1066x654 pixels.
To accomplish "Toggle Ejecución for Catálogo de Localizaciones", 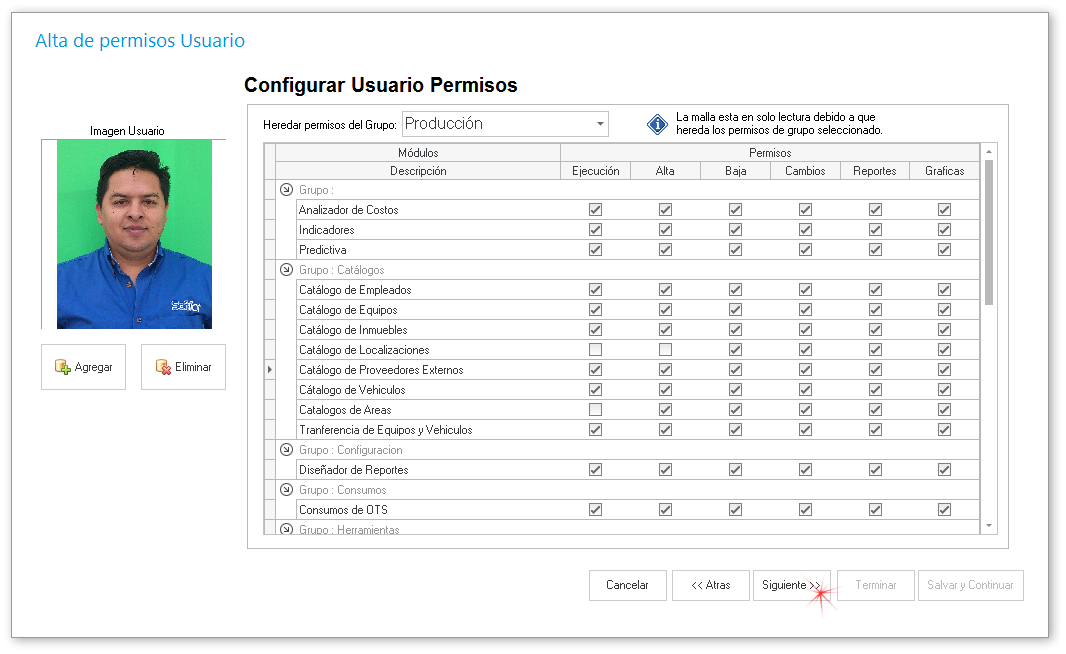I will [x=595, y=350].
